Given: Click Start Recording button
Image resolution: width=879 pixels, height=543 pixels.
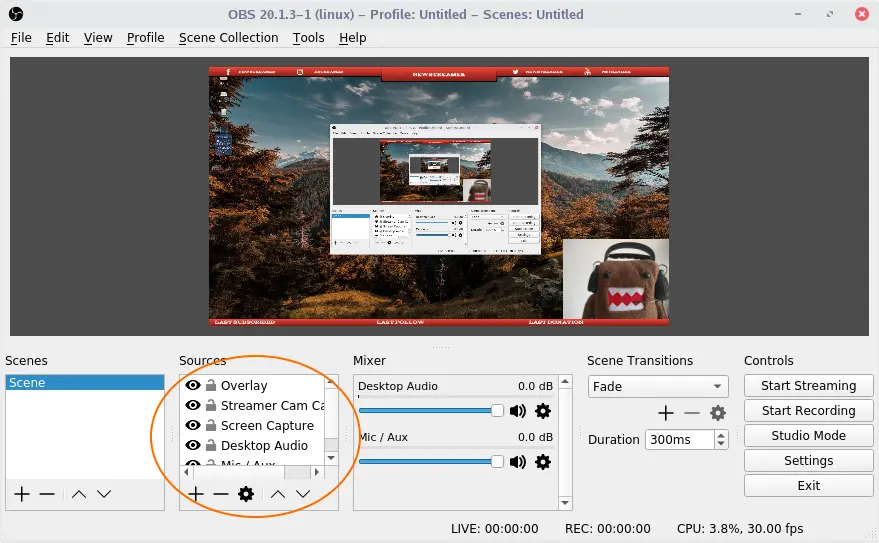Looking at the screenshot, I should [808, 411].
